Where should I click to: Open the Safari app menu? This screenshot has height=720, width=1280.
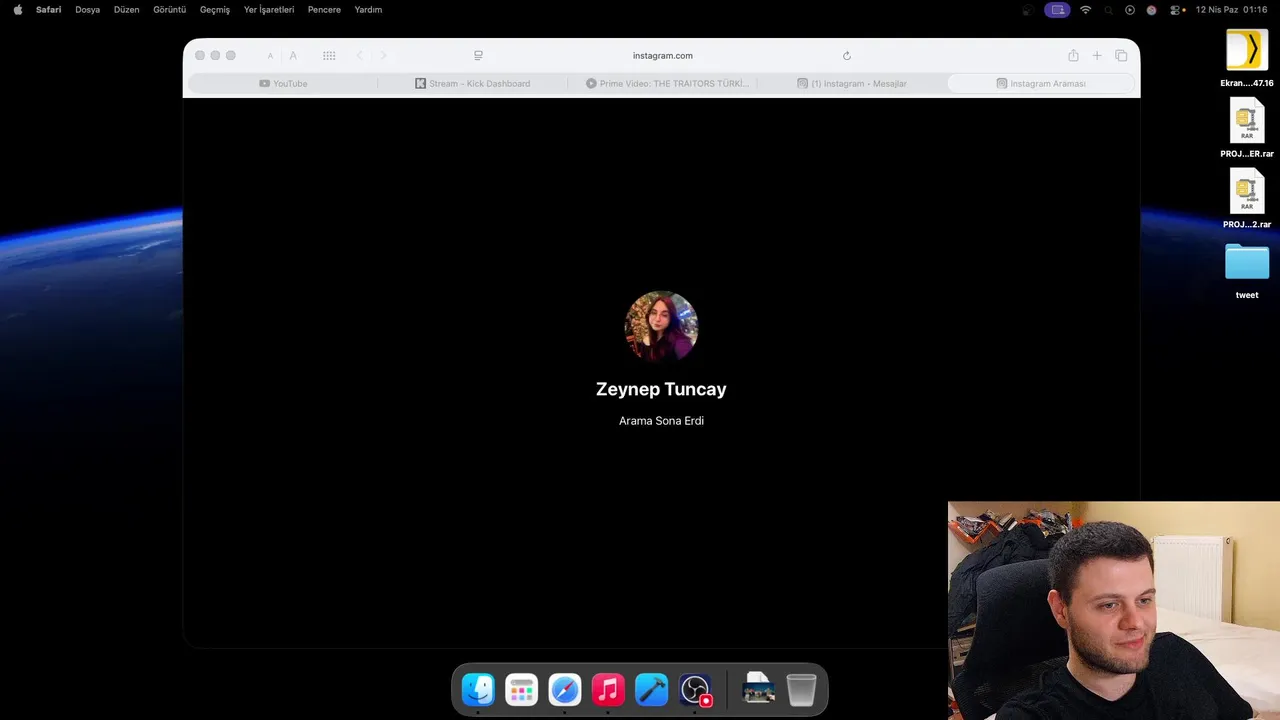tap(48, 10)
